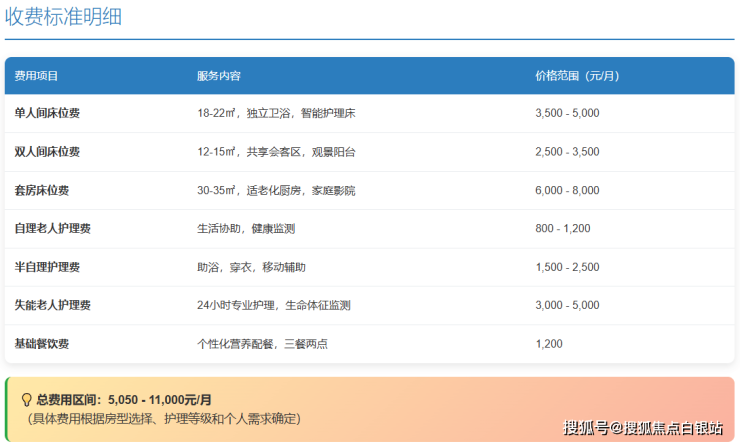The height and width of the screenshot is (444, 740).
Task: Select the 服务内容 column header
Action: click(219, 76)
